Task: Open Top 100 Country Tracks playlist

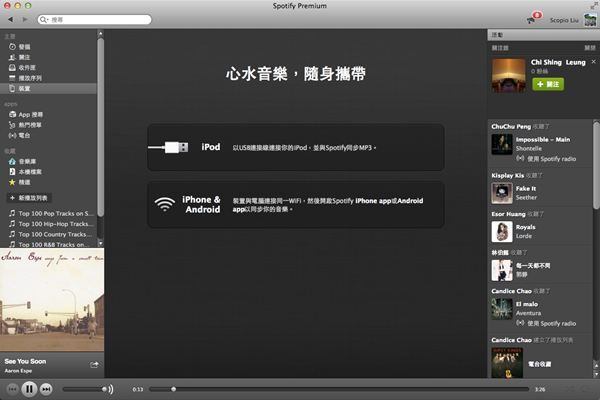Action: (x=51, y=234)
